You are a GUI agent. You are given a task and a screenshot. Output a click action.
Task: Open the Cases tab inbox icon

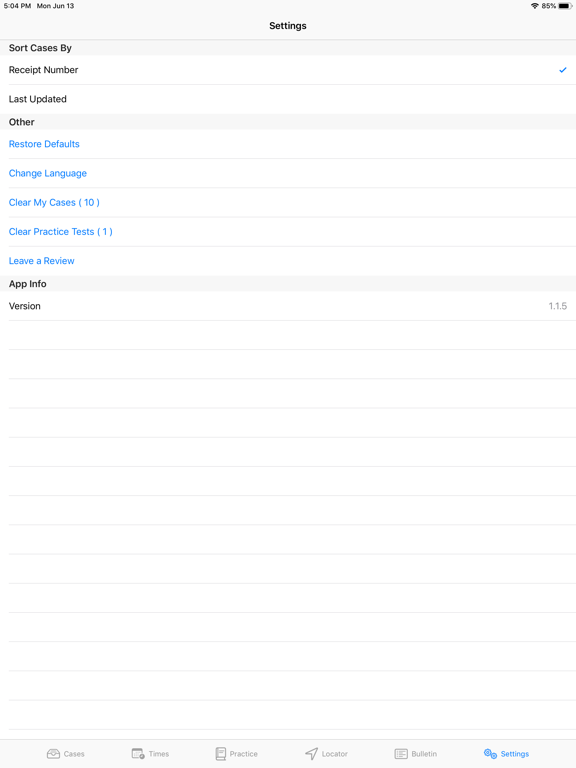[53, 754]
